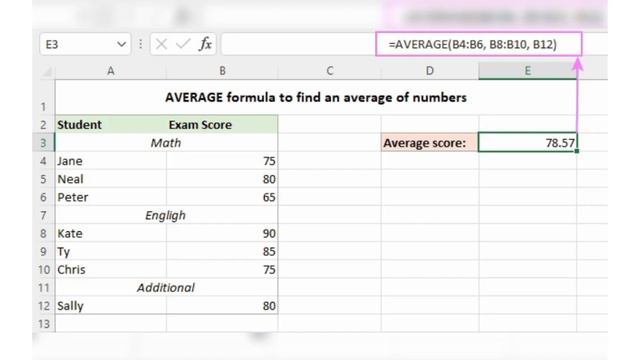Select row 13 header

(x=43, y=324)
